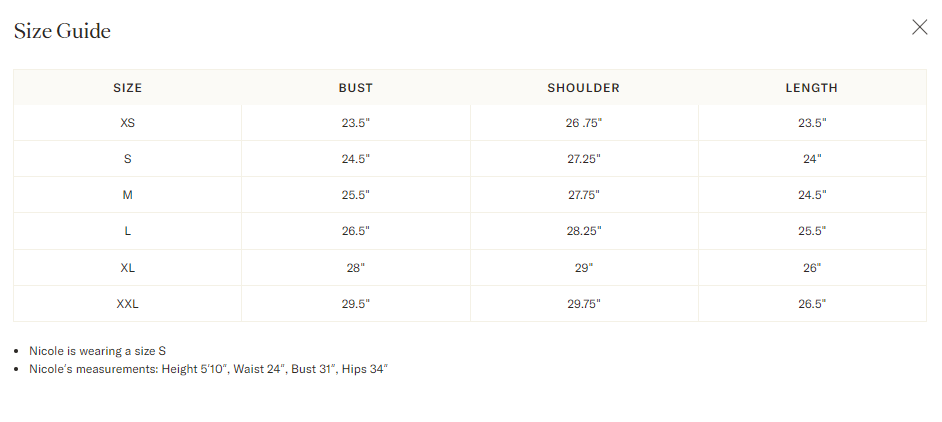Click the 28" bust value for XL

tap(356, 268)
